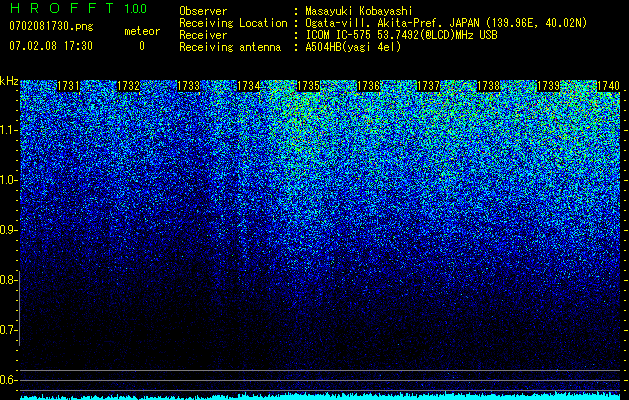The image size is (629, 400).
Task: Click the 0.8 kHz axis label
Action: coord(8,280)
